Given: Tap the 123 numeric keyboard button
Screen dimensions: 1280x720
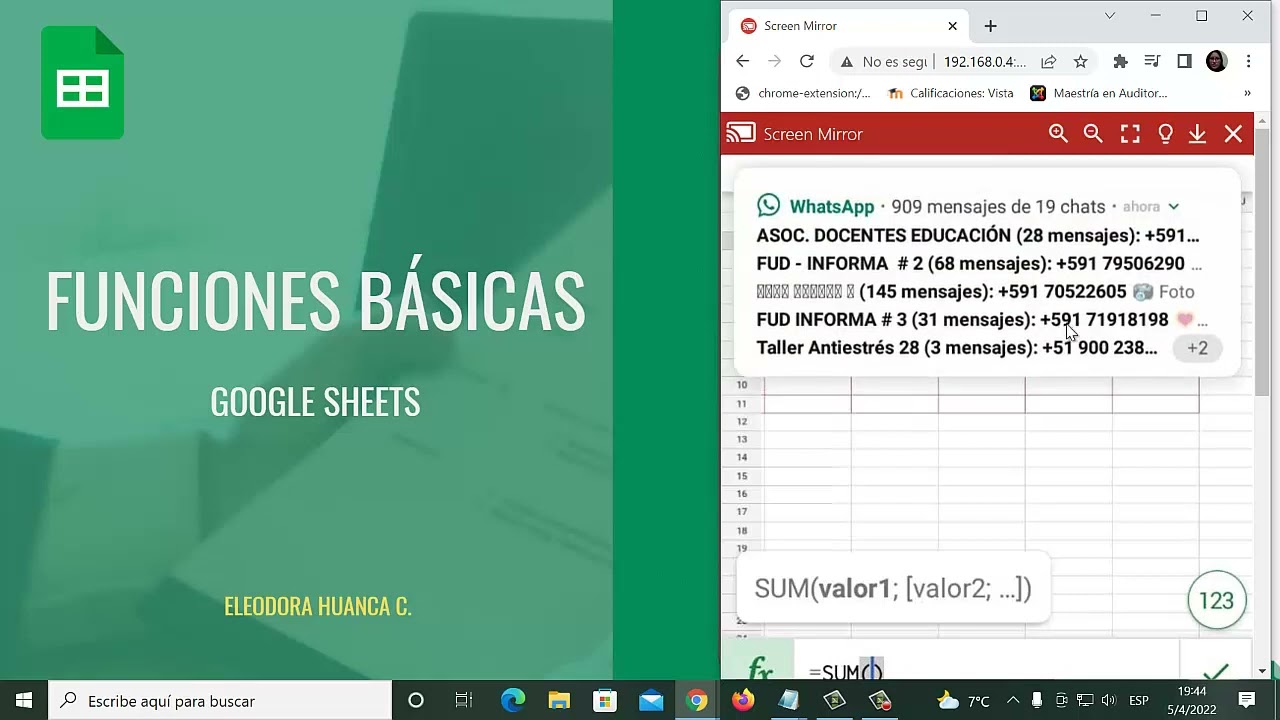Looking at the screenshot, I should click(1216, 601).
